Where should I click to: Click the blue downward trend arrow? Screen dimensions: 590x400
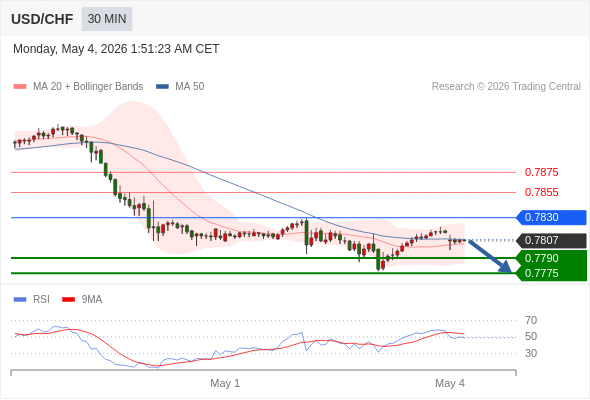490,256
